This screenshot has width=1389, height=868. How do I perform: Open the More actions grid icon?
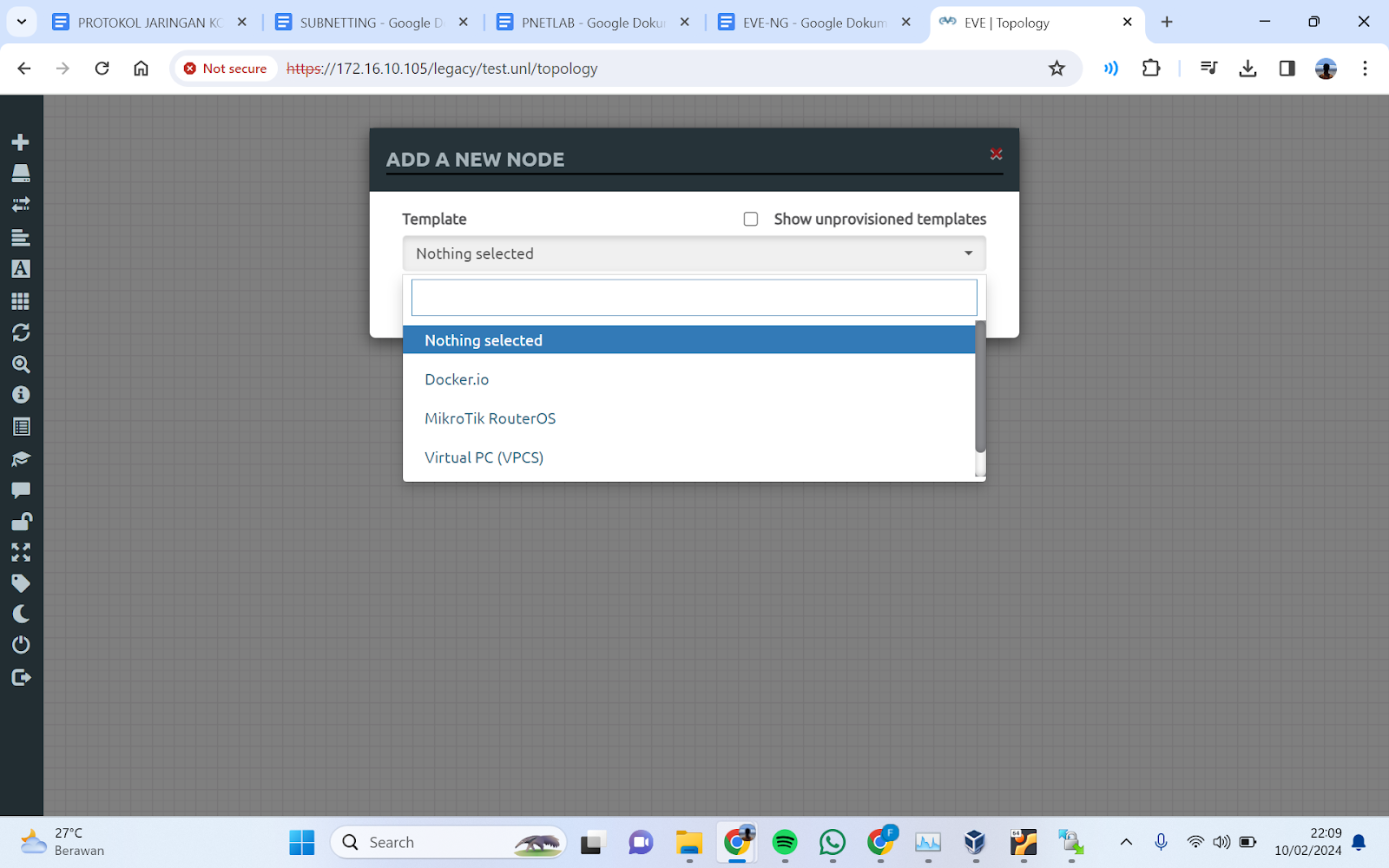click(x=21, y=301)
